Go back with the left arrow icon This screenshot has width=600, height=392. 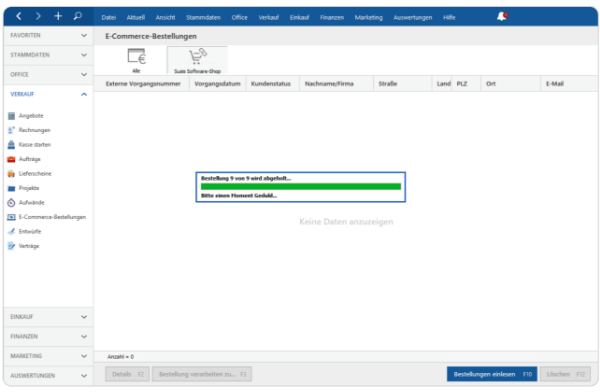click(19, 16)
